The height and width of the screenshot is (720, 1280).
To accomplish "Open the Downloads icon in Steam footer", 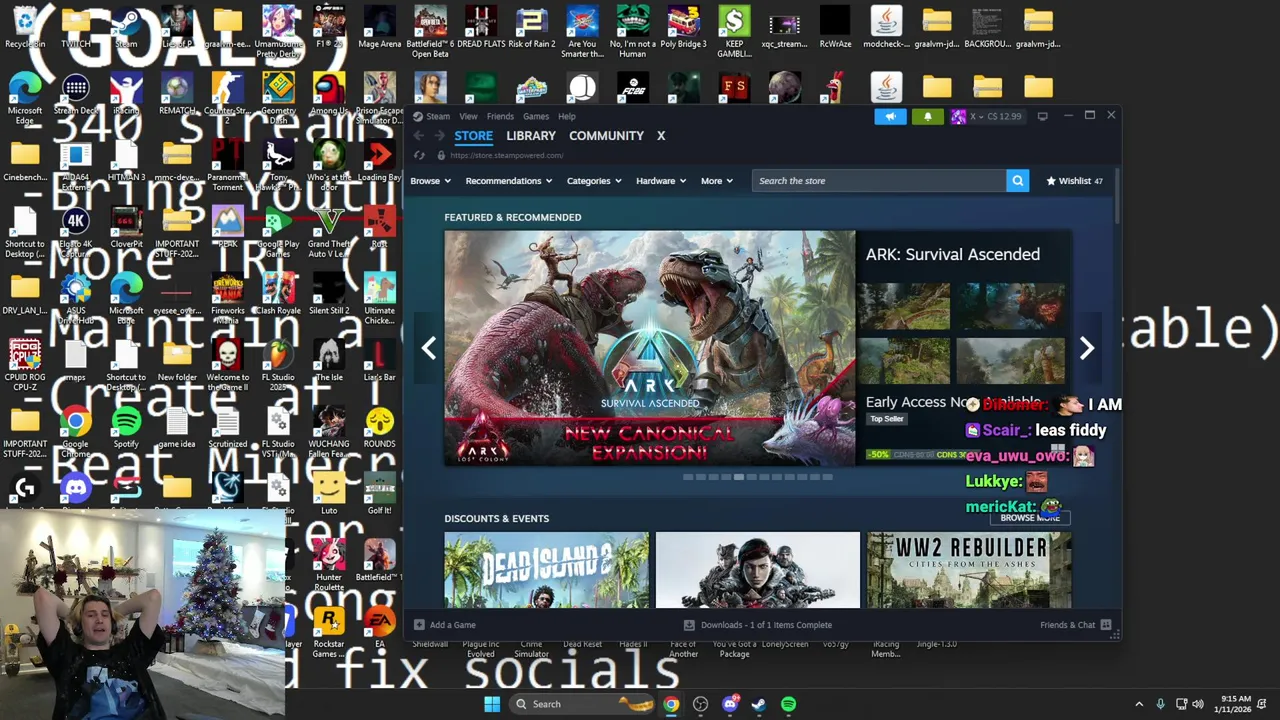I will [689, 625].
